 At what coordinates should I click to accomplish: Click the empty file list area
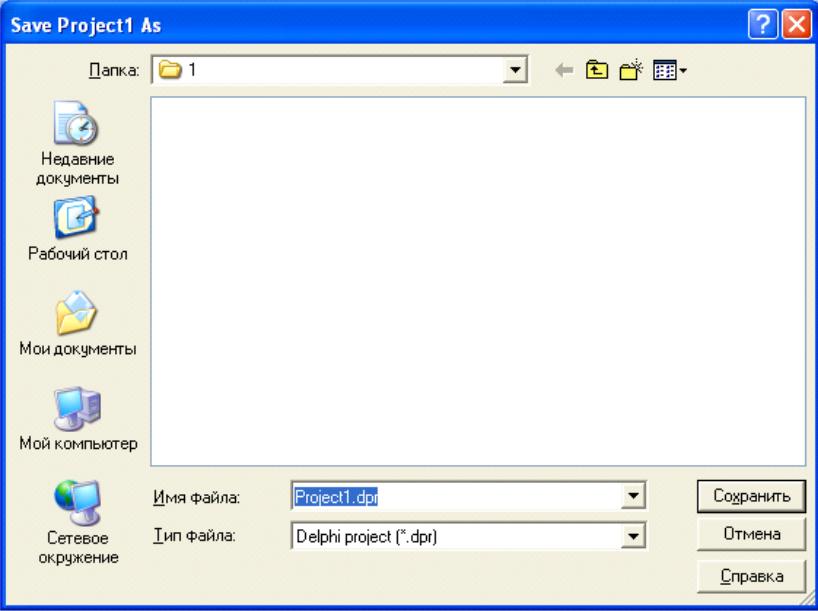(x=478, y=281)
